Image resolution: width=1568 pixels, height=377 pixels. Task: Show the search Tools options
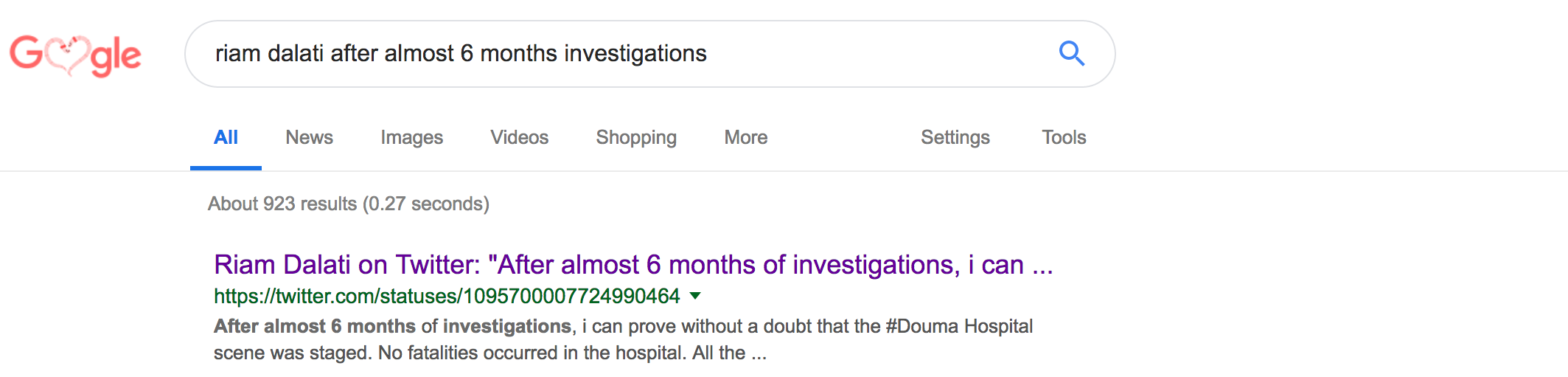click(x=1064, y=137)
